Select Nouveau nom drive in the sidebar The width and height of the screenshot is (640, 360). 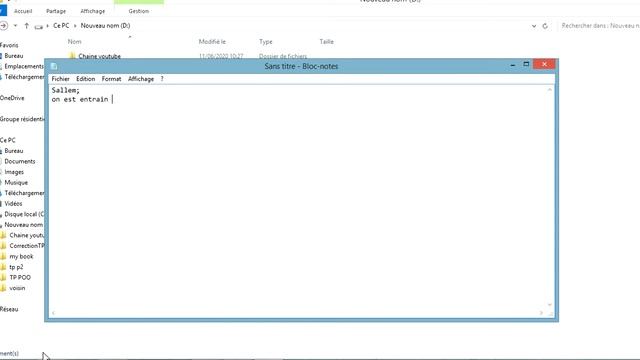pyautogui.click(x=23, y=224)
